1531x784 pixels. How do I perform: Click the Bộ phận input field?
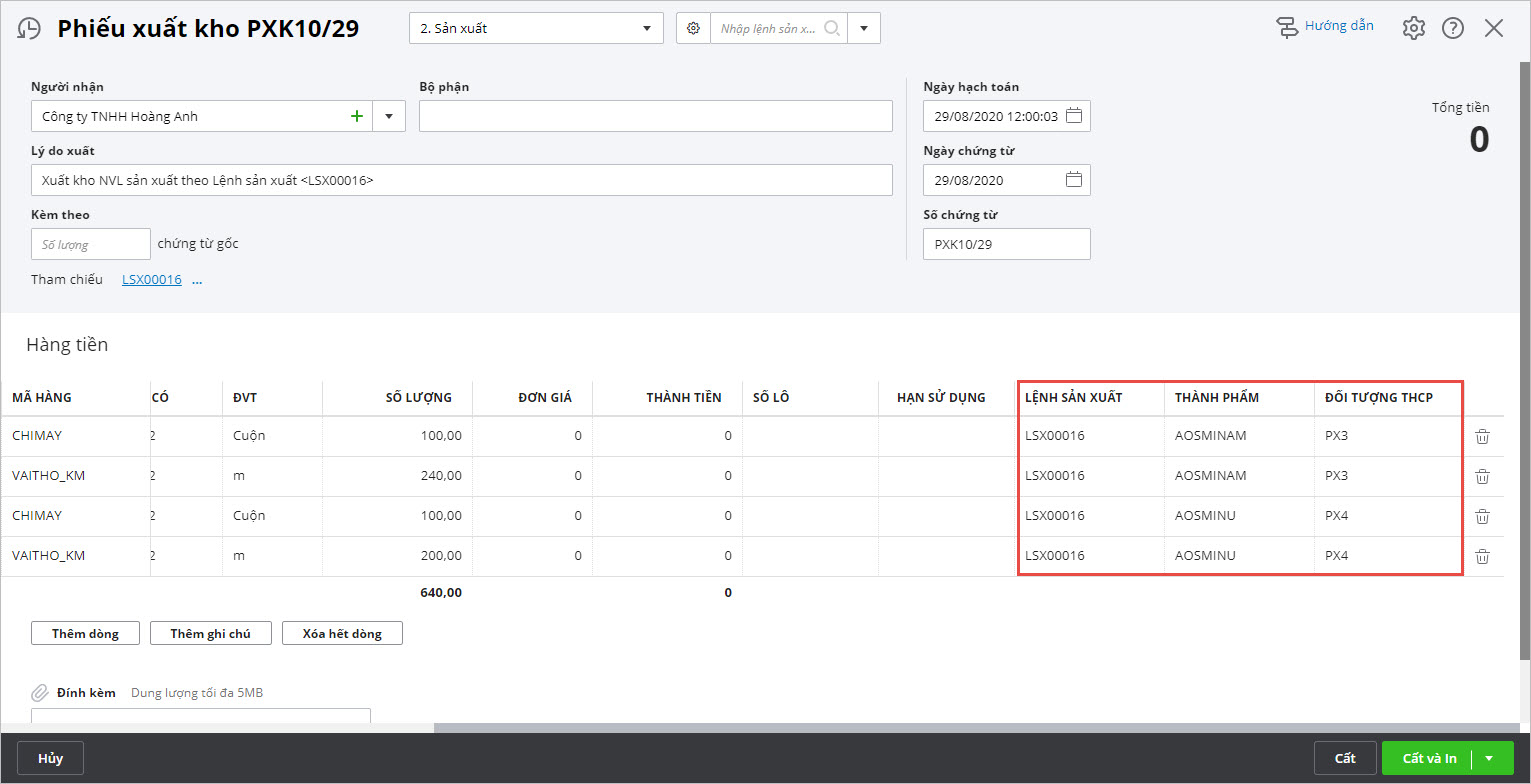pyautogui.click(x=655, y=116)
